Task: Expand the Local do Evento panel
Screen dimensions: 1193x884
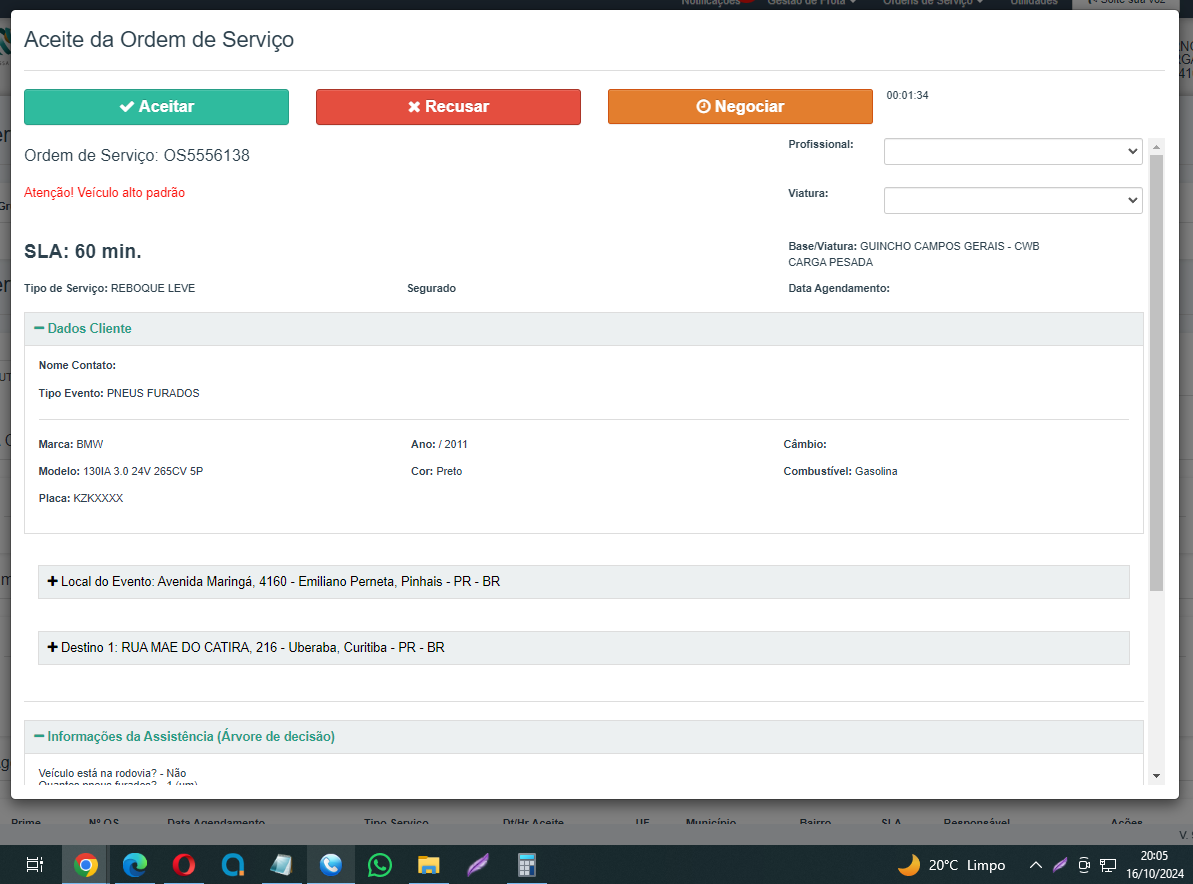Action: pos(53,581)
